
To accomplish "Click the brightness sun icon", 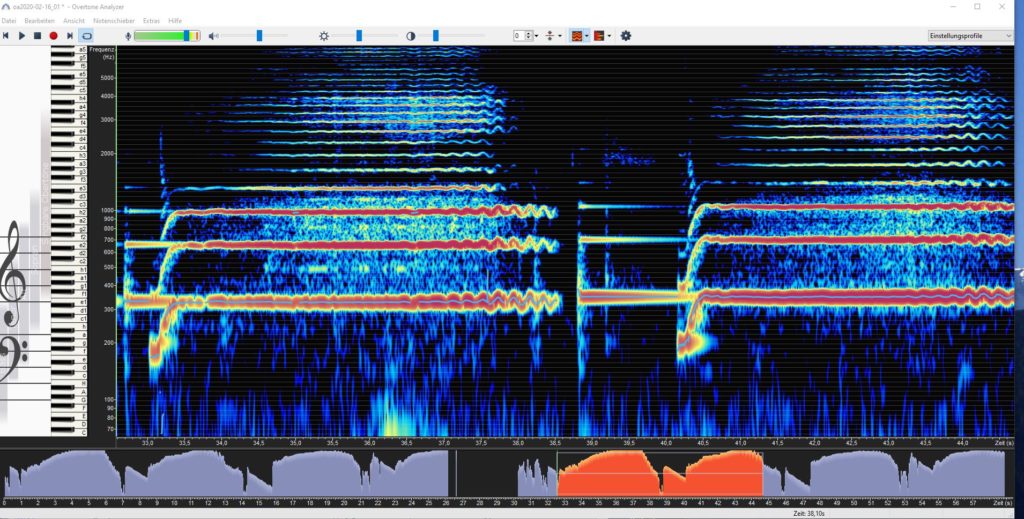I will (323, 36).
